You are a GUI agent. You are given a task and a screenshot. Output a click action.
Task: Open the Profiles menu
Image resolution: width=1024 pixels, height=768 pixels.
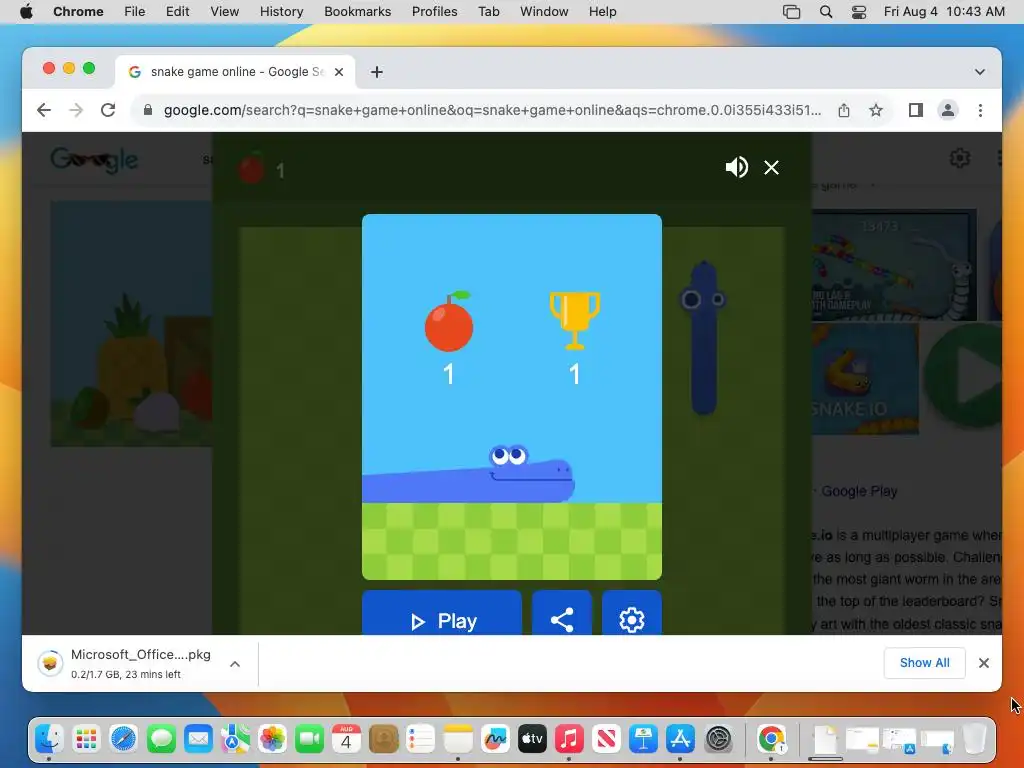coord(434,12)
